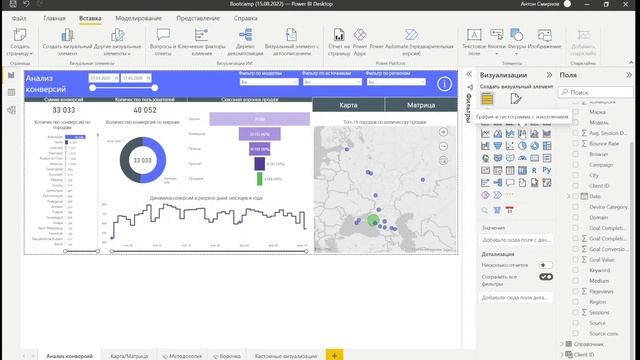Screen dimensions: 640x360
Task: Click the Поиск field search box
Action: (x=596, y=92)
